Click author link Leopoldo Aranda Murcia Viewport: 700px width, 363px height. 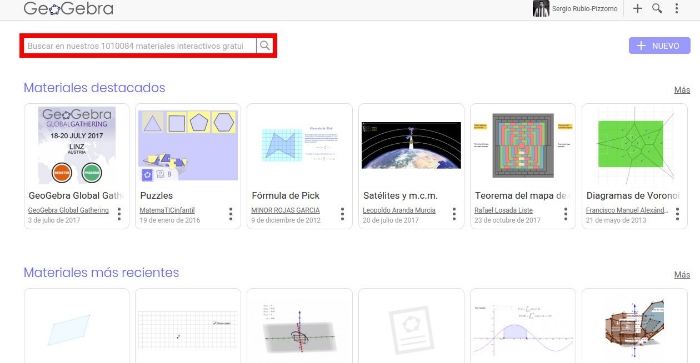(399, 210)
